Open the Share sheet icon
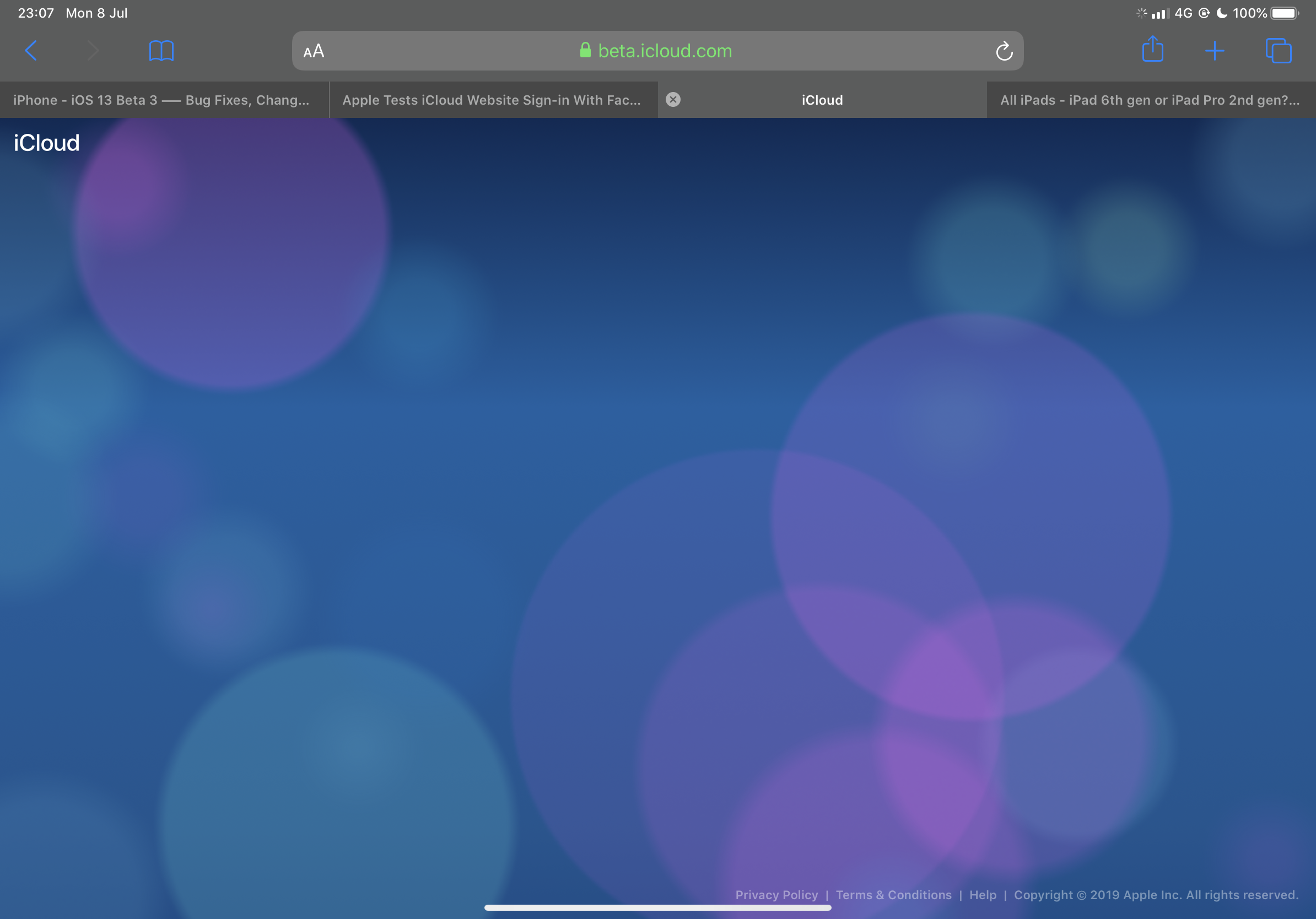The height and width of the screenshot is (919, 1316). [x=1152, y=50]
